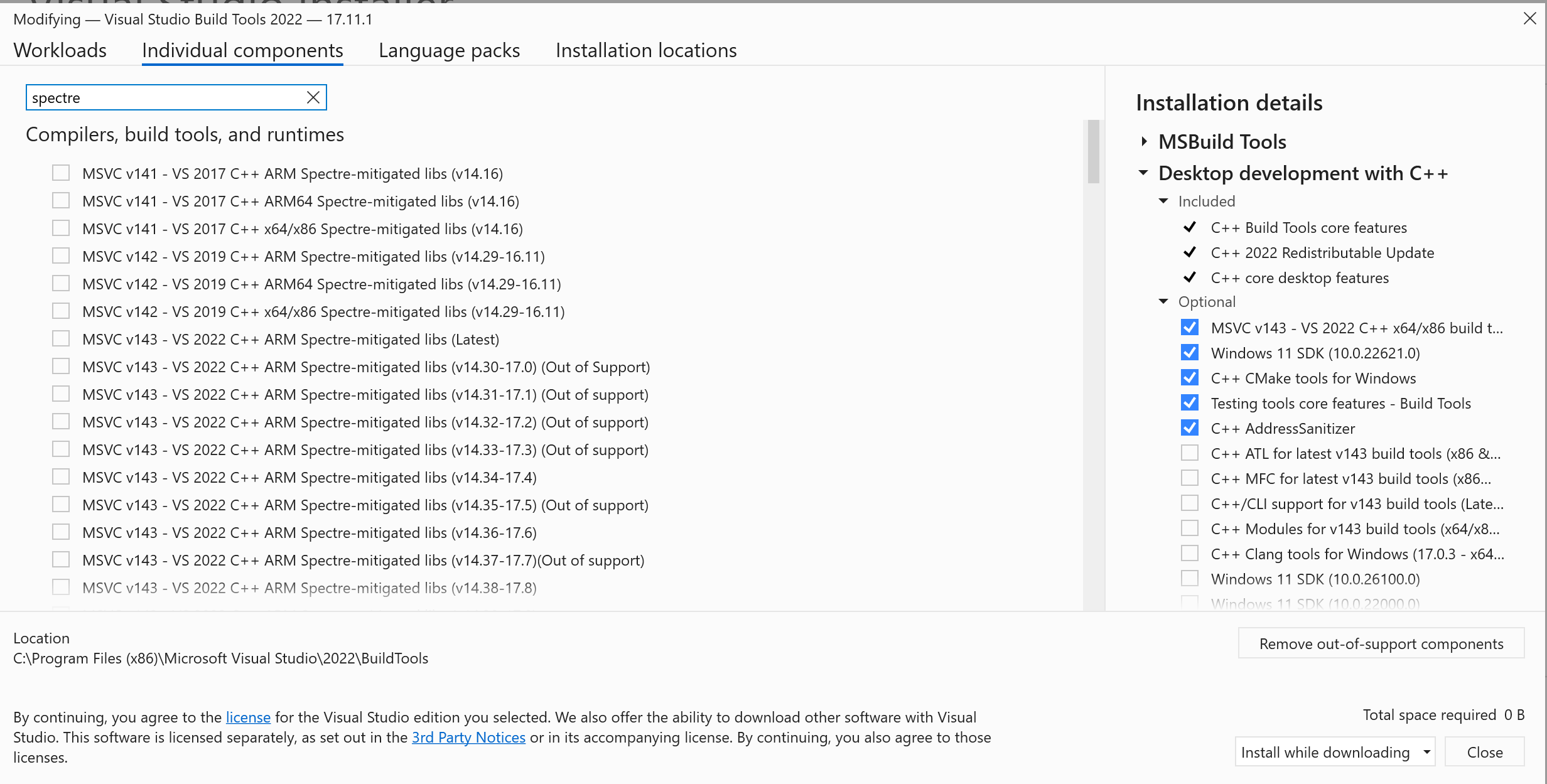The image size is (1547, 784).
Task: Tick MSVC v143 ARM Spectre-mitigated libs (Latest)
Action: coord(61,339)
